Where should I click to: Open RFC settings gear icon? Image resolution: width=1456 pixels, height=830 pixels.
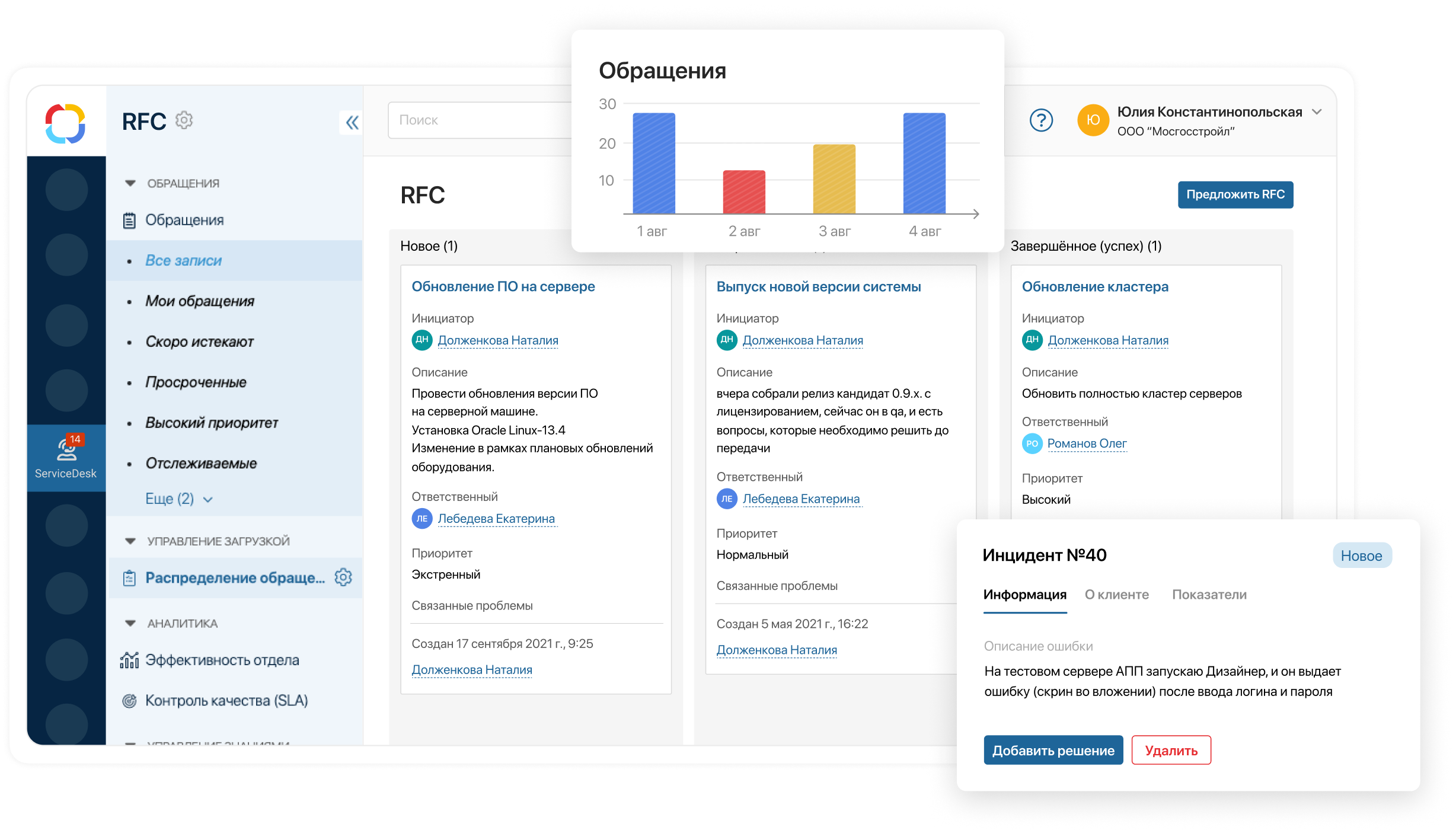click(x=184, y=120)
